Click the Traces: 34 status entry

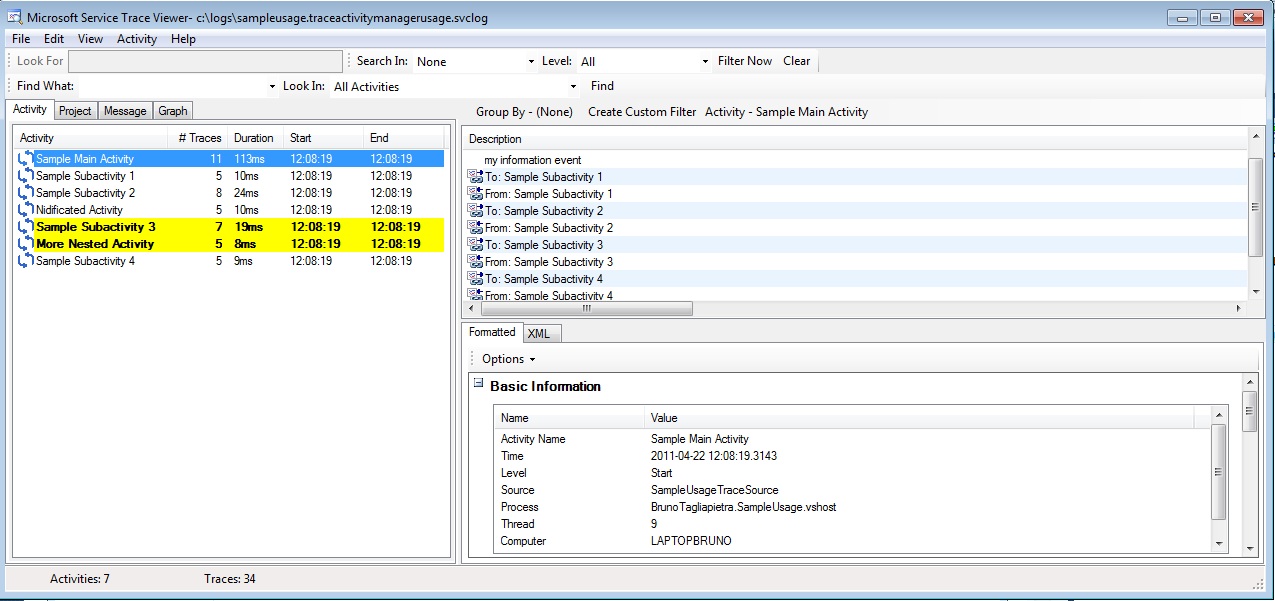[230, 578]
